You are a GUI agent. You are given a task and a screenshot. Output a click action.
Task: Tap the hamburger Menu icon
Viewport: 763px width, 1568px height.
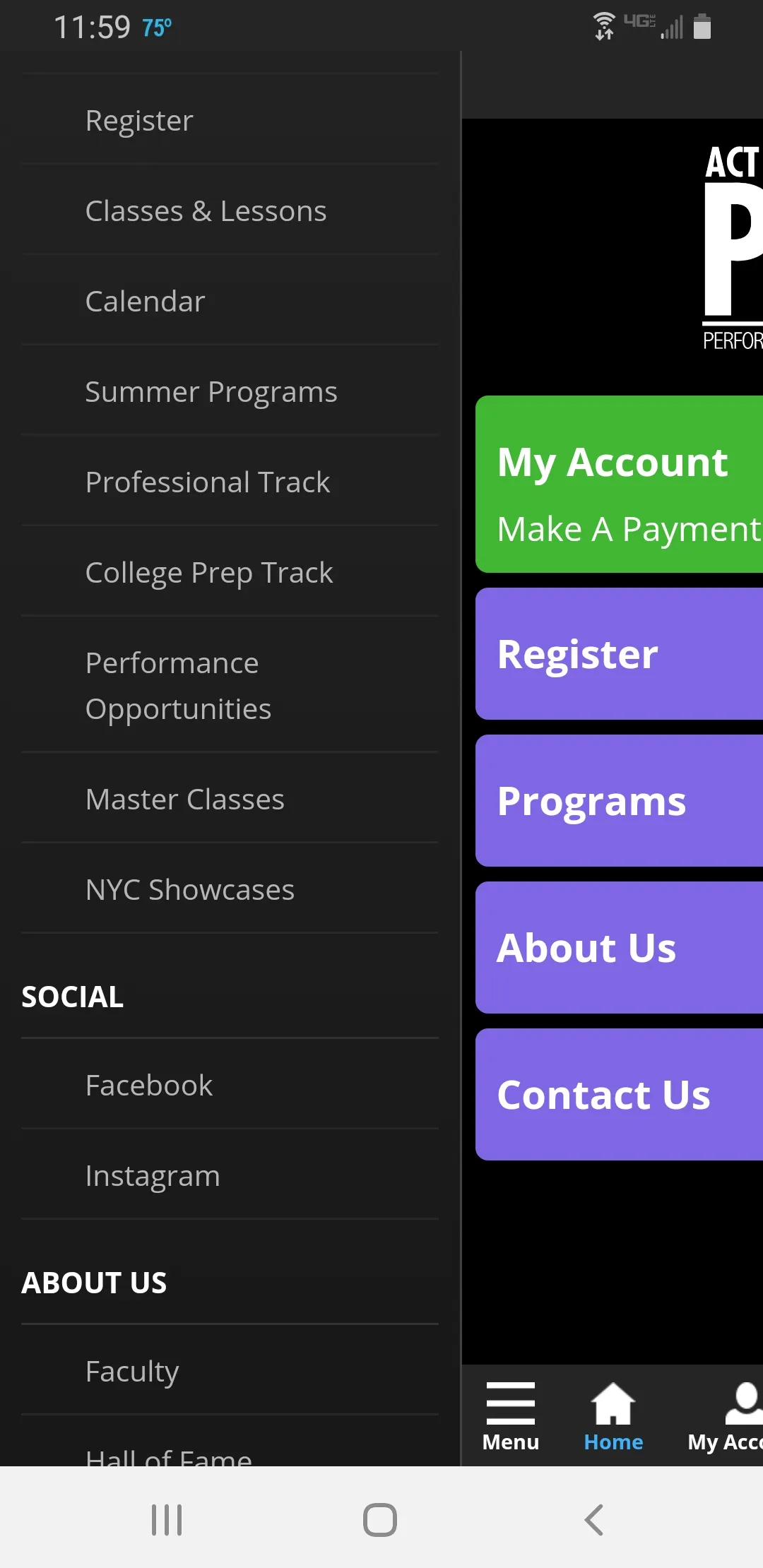pyautogui.click(x=510, y=1403)
